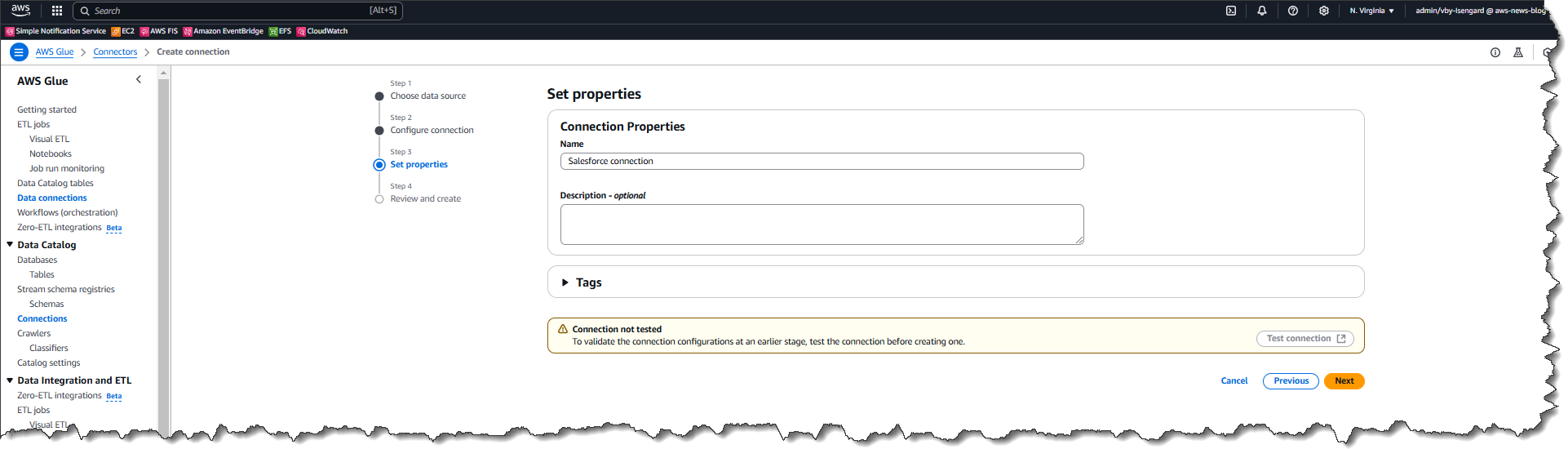Open the flask experiments icon

tap(1518, 52)
